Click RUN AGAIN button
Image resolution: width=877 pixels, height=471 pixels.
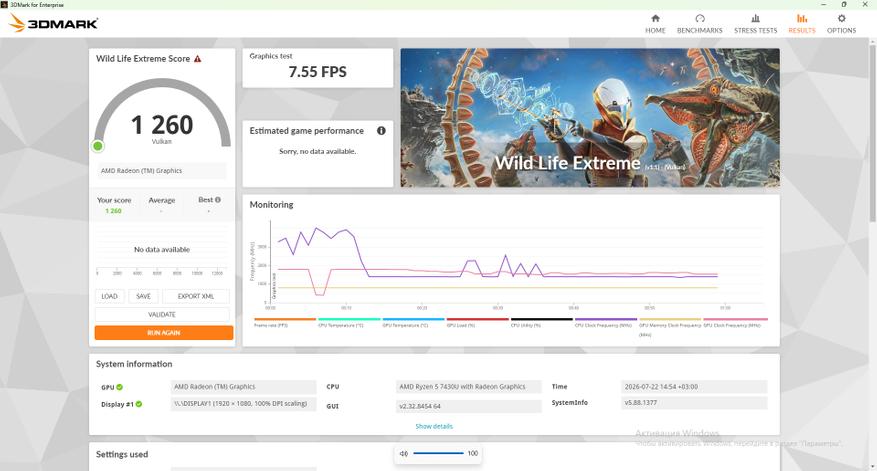164,333
